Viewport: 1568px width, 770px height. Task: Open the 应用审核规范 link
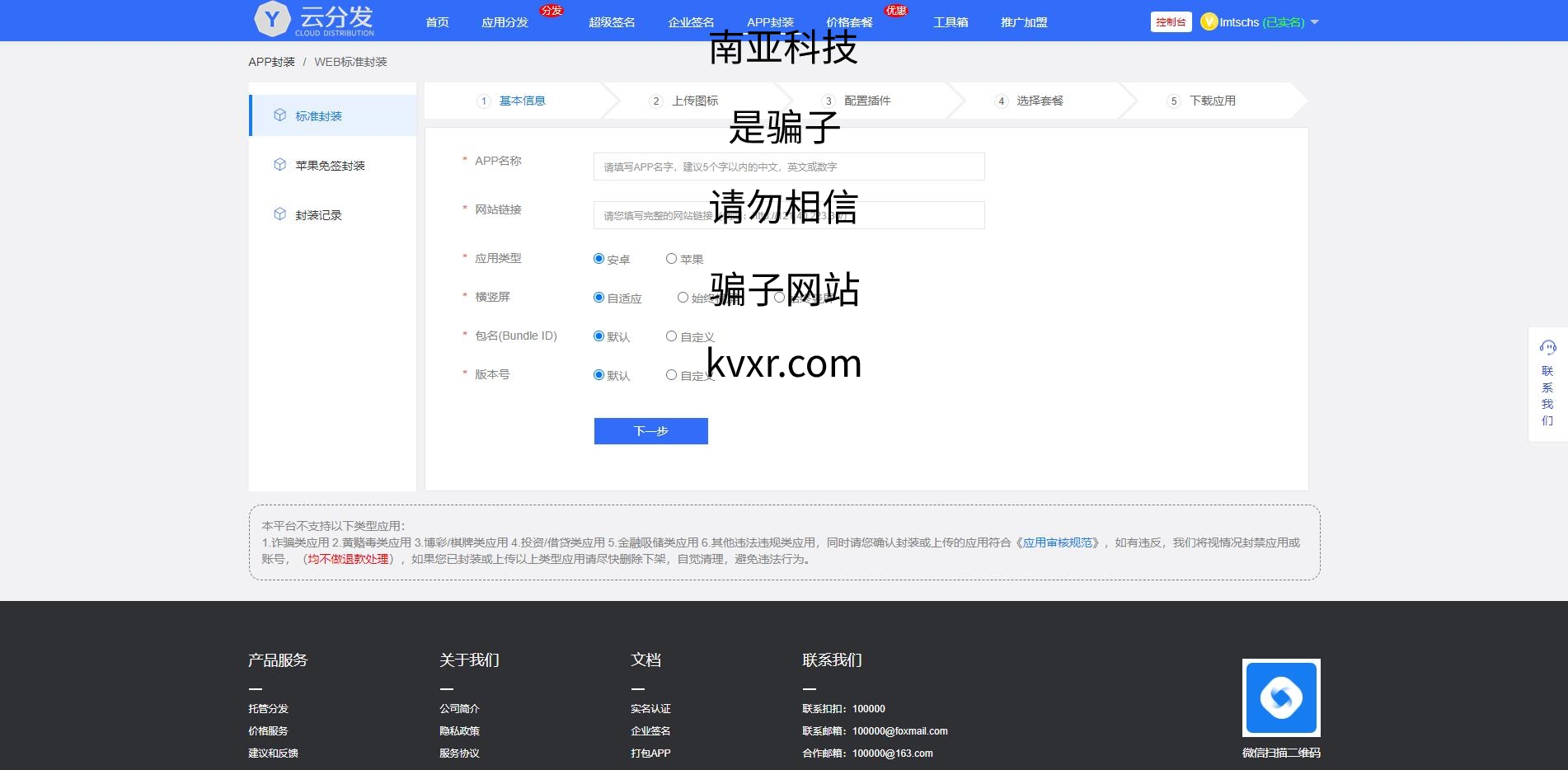[x=1057, y=542]
